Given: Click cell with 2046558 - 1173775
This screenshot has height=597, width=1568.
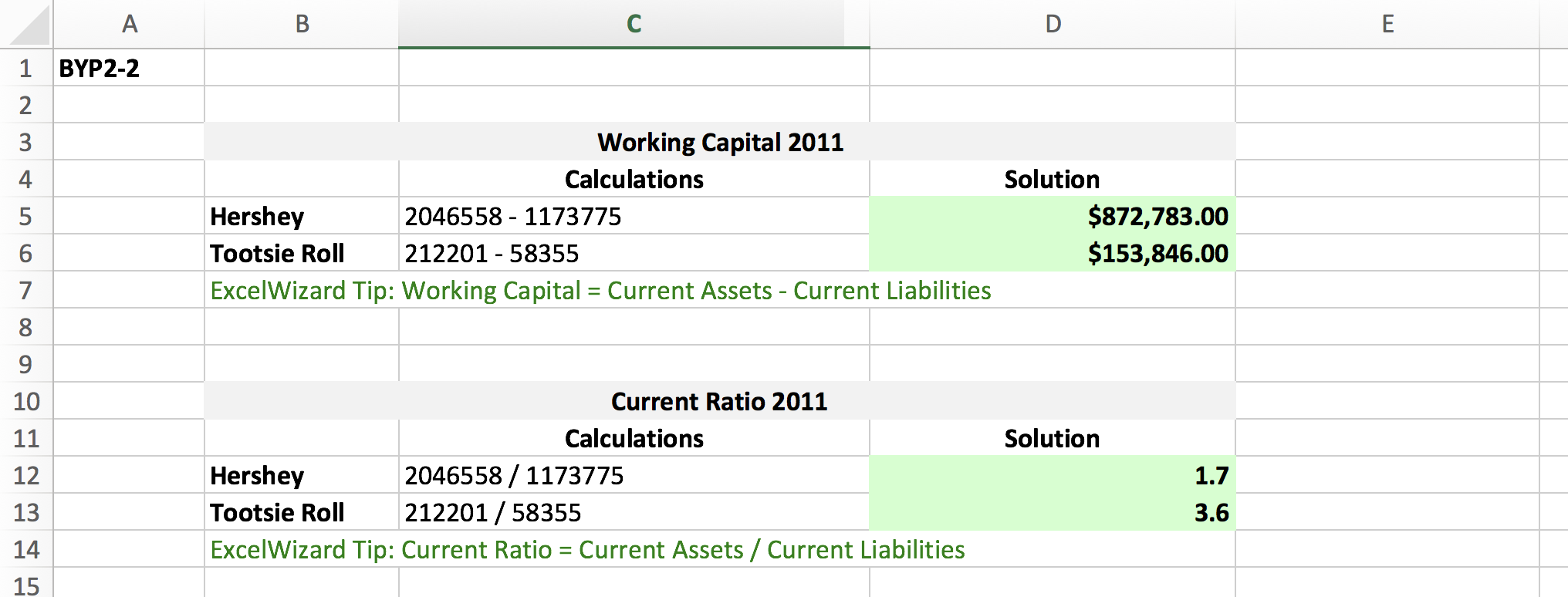Looking at the screenshot, I should click(634, 216).
